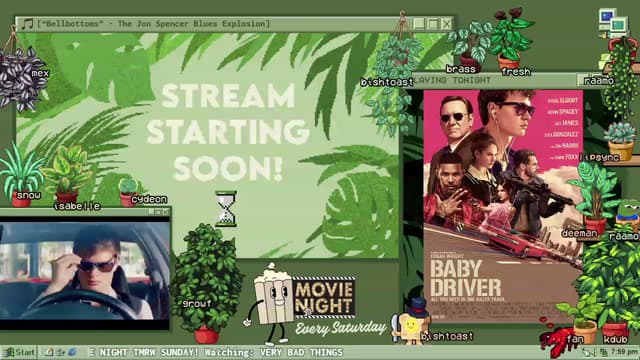
Task: Click the taskbar clock showing 7:59 pm
Action: point(624,352)
